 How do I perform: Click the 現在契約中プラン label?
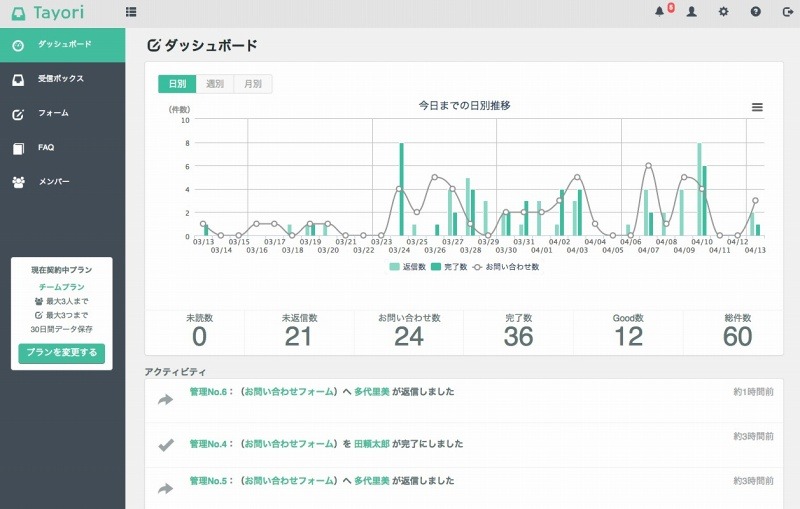tap(62, 270)
